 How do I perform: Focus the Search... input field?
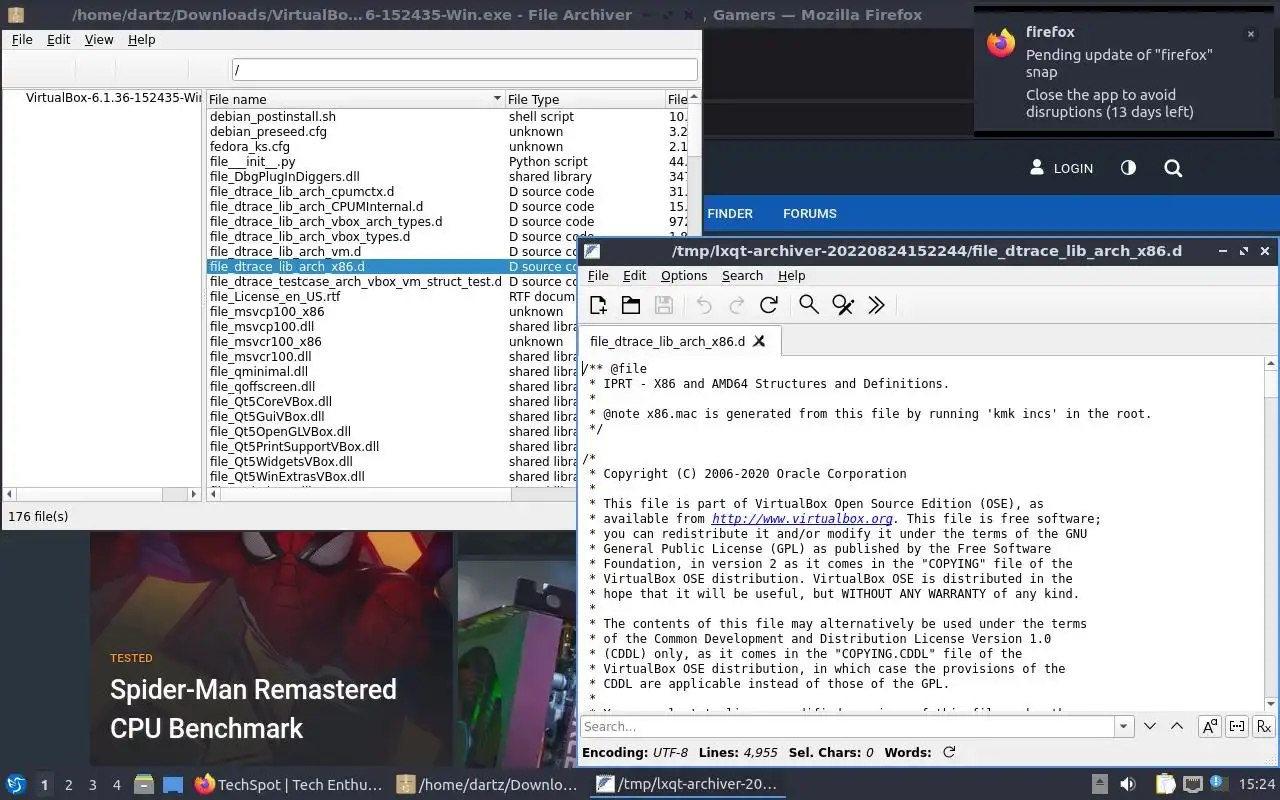pos(848,726)
